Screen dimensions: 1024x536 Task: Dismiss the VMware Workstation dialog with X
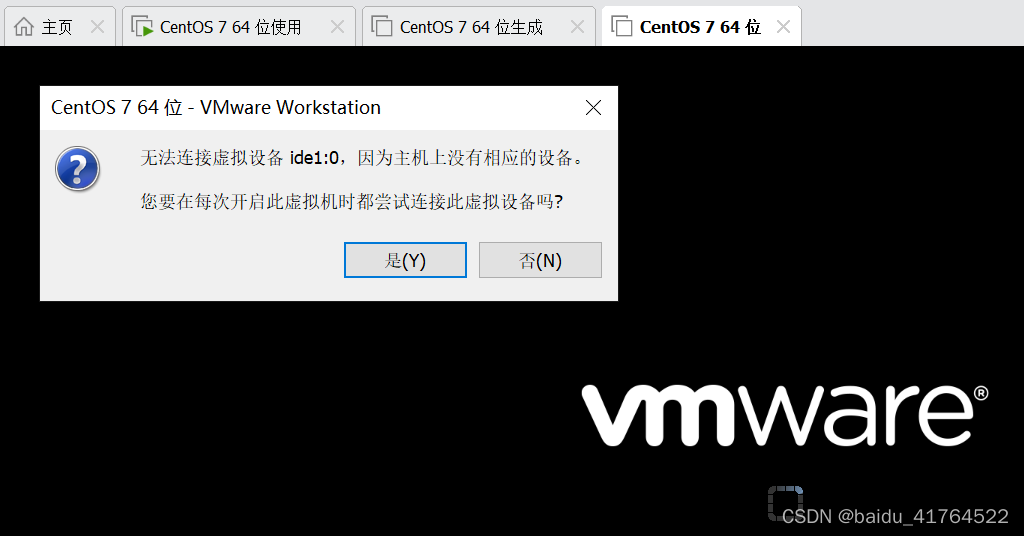coord(593,108)
